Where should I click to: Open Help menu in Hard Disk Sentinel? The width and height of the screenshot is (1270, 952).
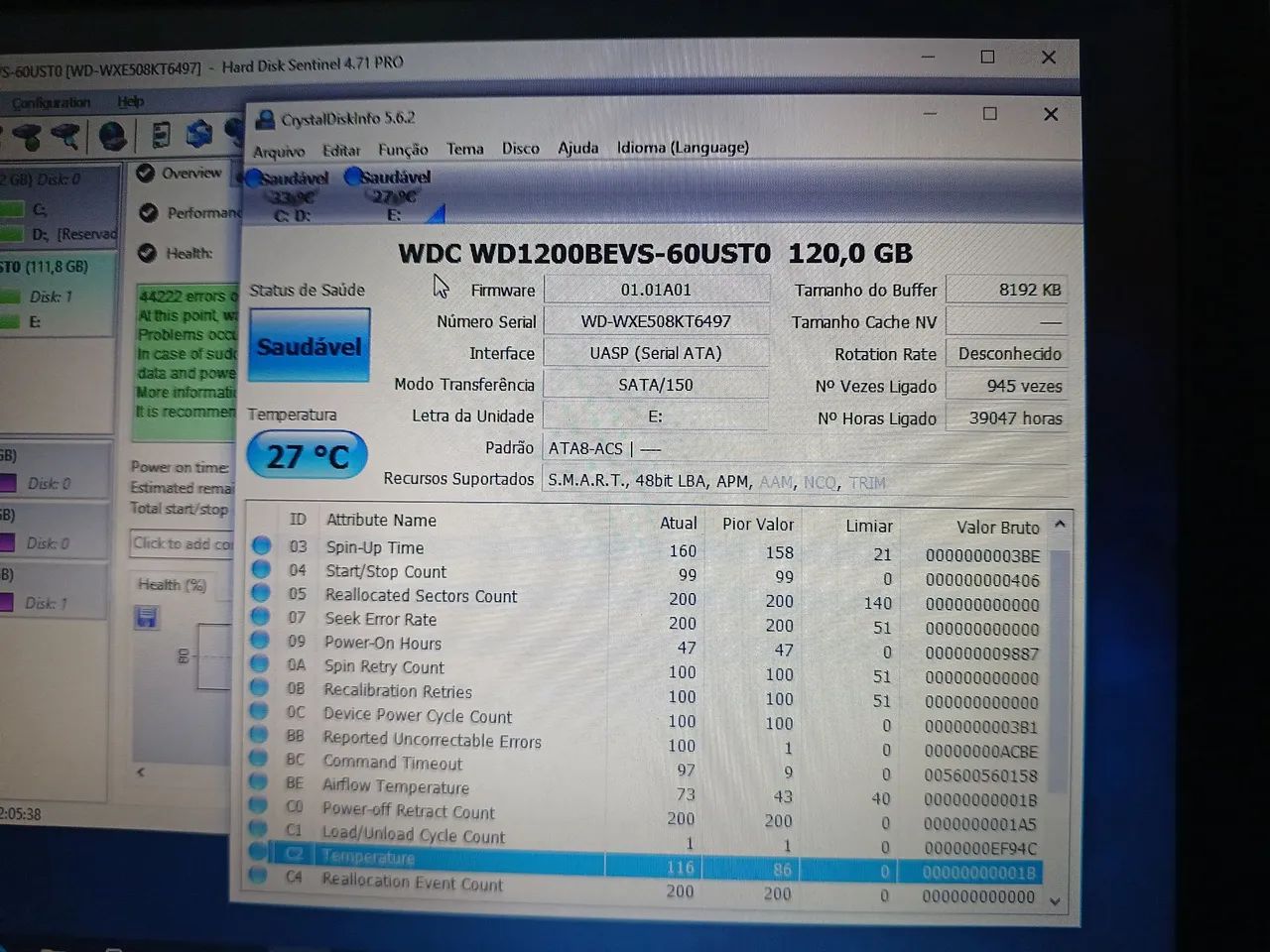pyautogui.click(x=130, y=101)
